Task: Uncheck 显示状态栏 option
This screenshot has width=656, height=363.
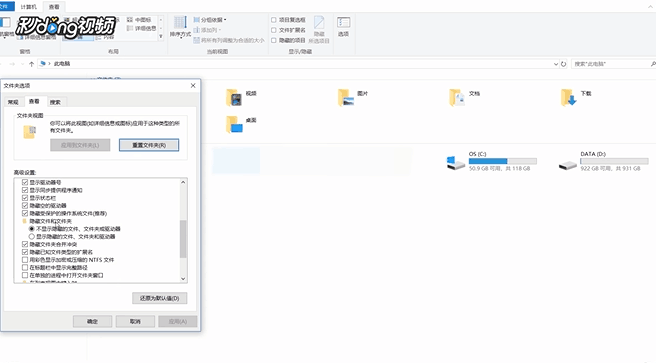Action: (x=25, y=198)
